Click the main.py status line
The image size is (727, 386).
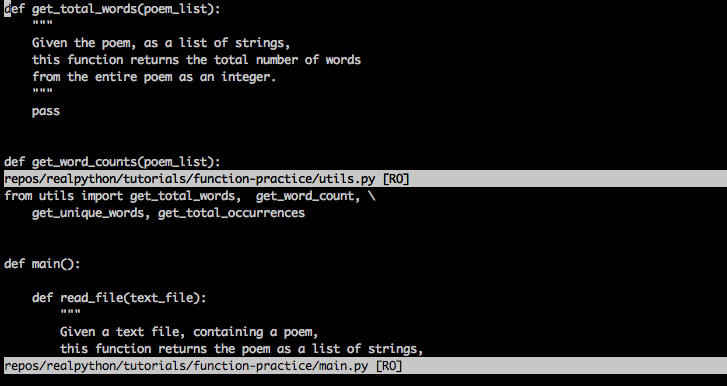364,366
